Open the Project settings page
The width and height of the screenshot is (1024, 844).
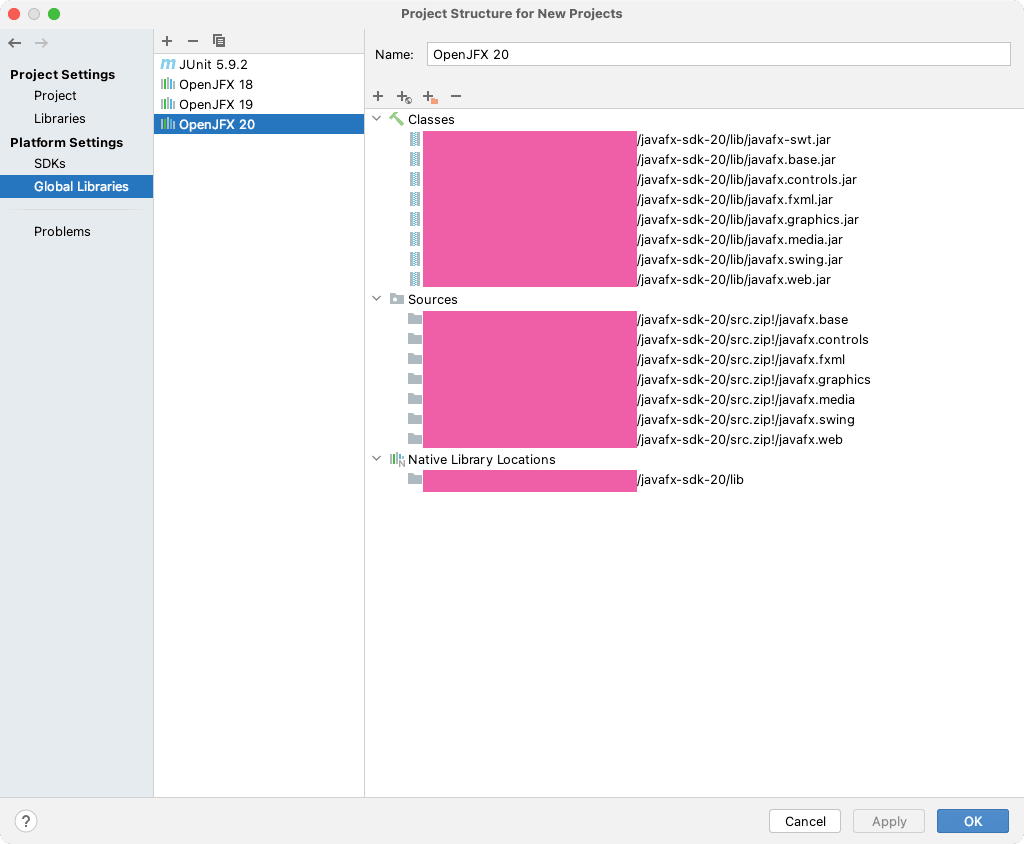tap(55, 95)
